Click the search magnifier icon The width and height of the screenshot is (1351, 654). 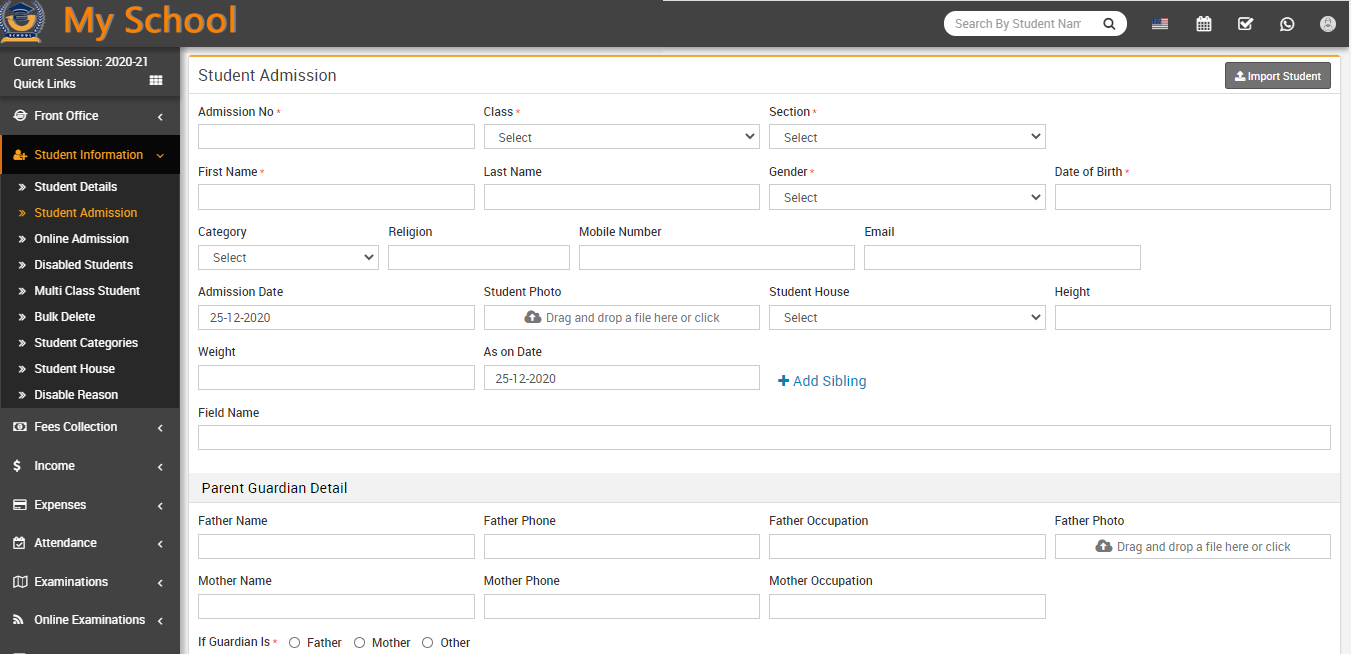click(1109, 24)
